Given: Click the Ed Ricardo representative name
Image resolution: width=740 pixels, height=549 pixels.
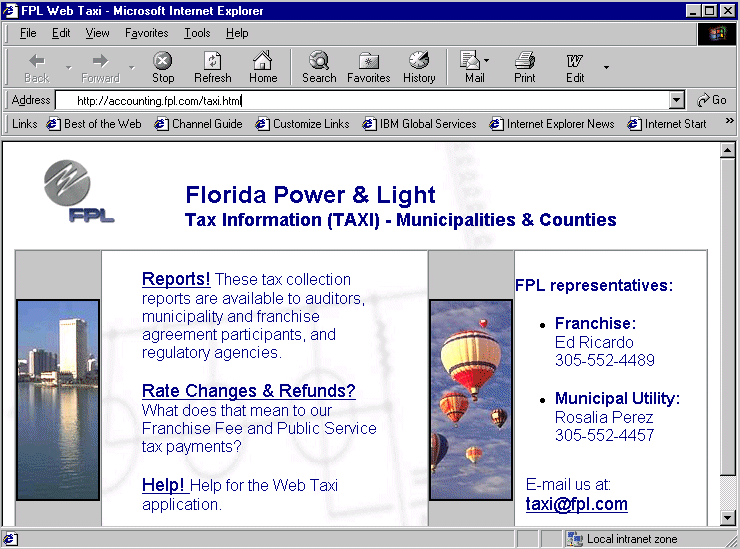Looking at the screenshot, I should [594, 342].
